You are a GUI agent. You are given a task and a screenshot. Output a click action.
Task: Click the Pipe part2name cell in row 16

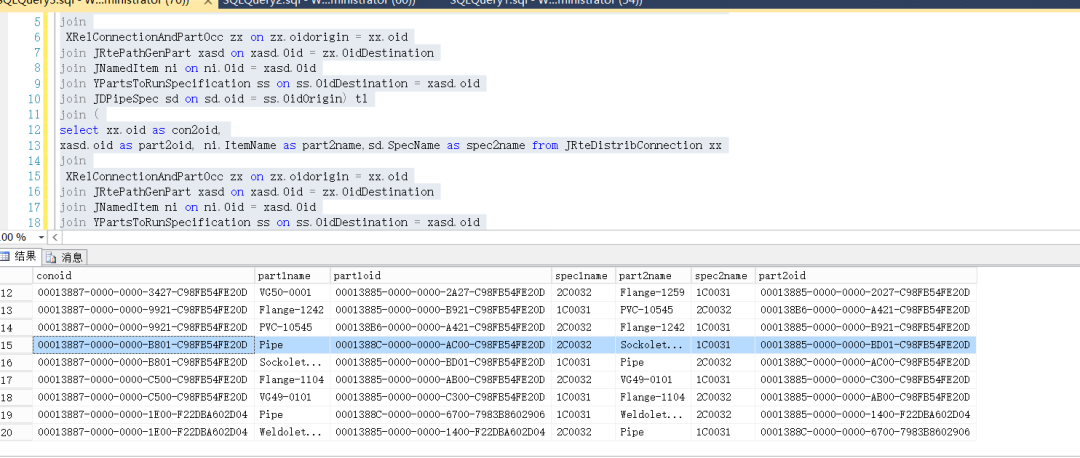(x=653, y=362)
